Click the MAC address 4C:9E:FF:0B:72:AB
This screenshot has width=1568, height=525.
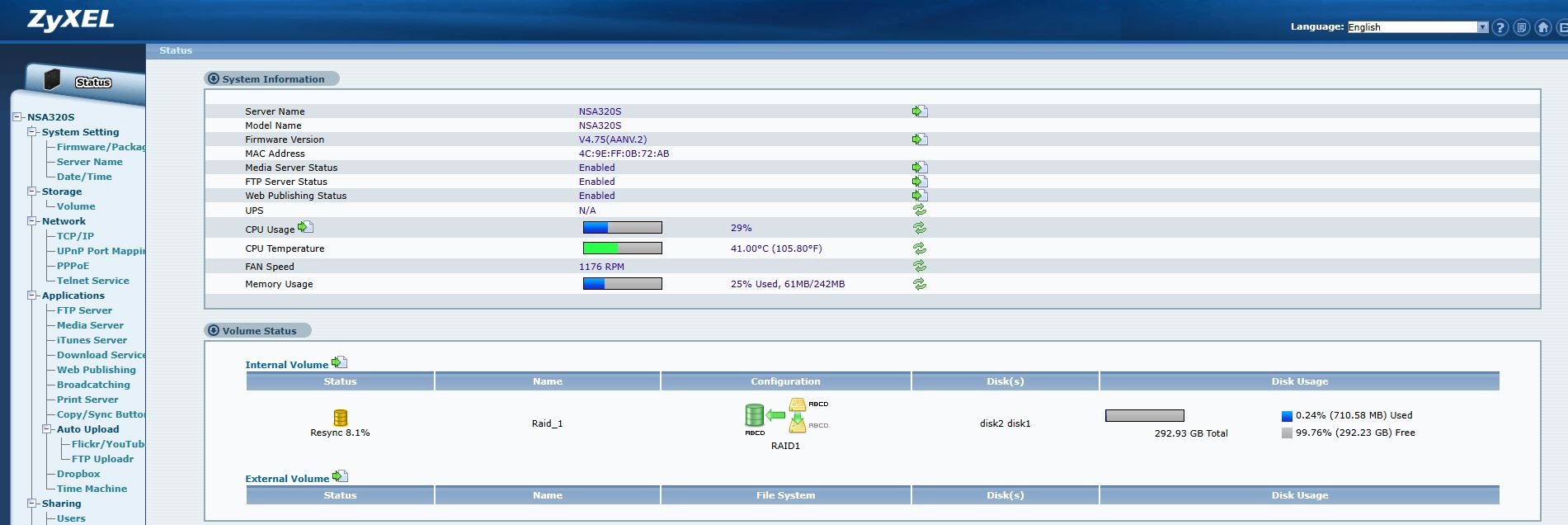[624, 154]
